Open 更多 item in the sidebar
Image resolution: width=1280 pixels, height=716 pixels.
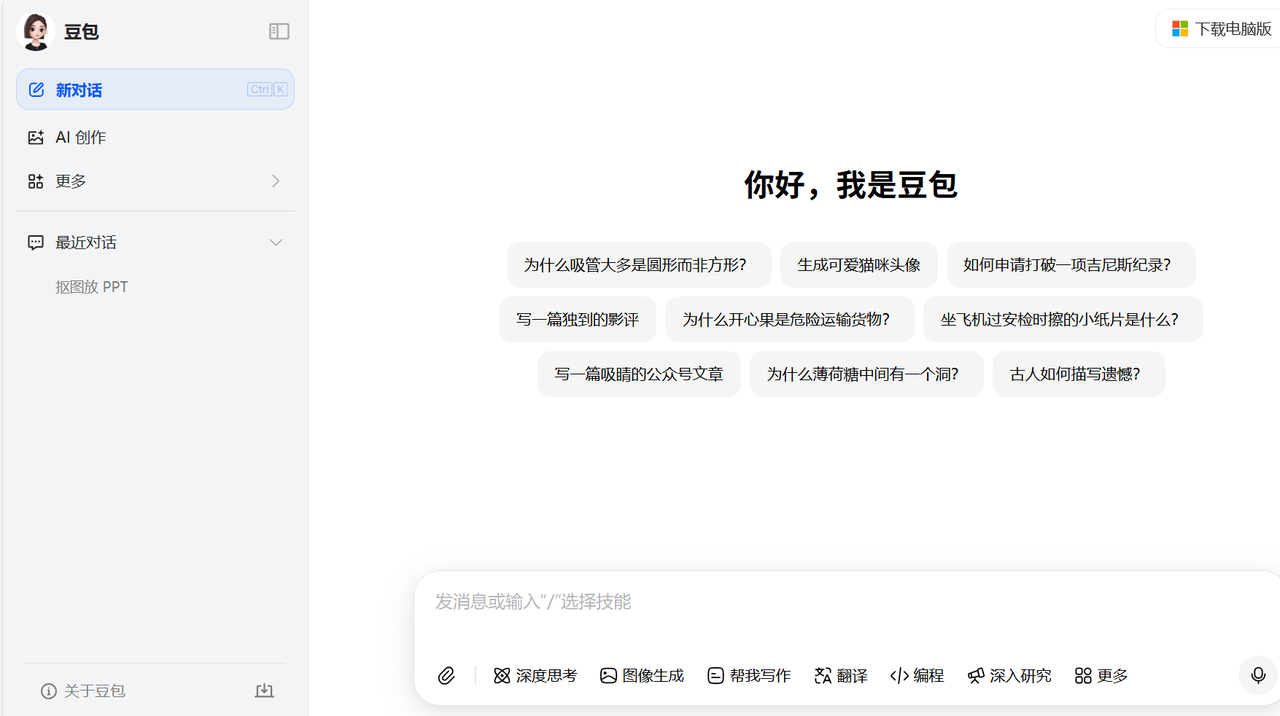point(155,181)
